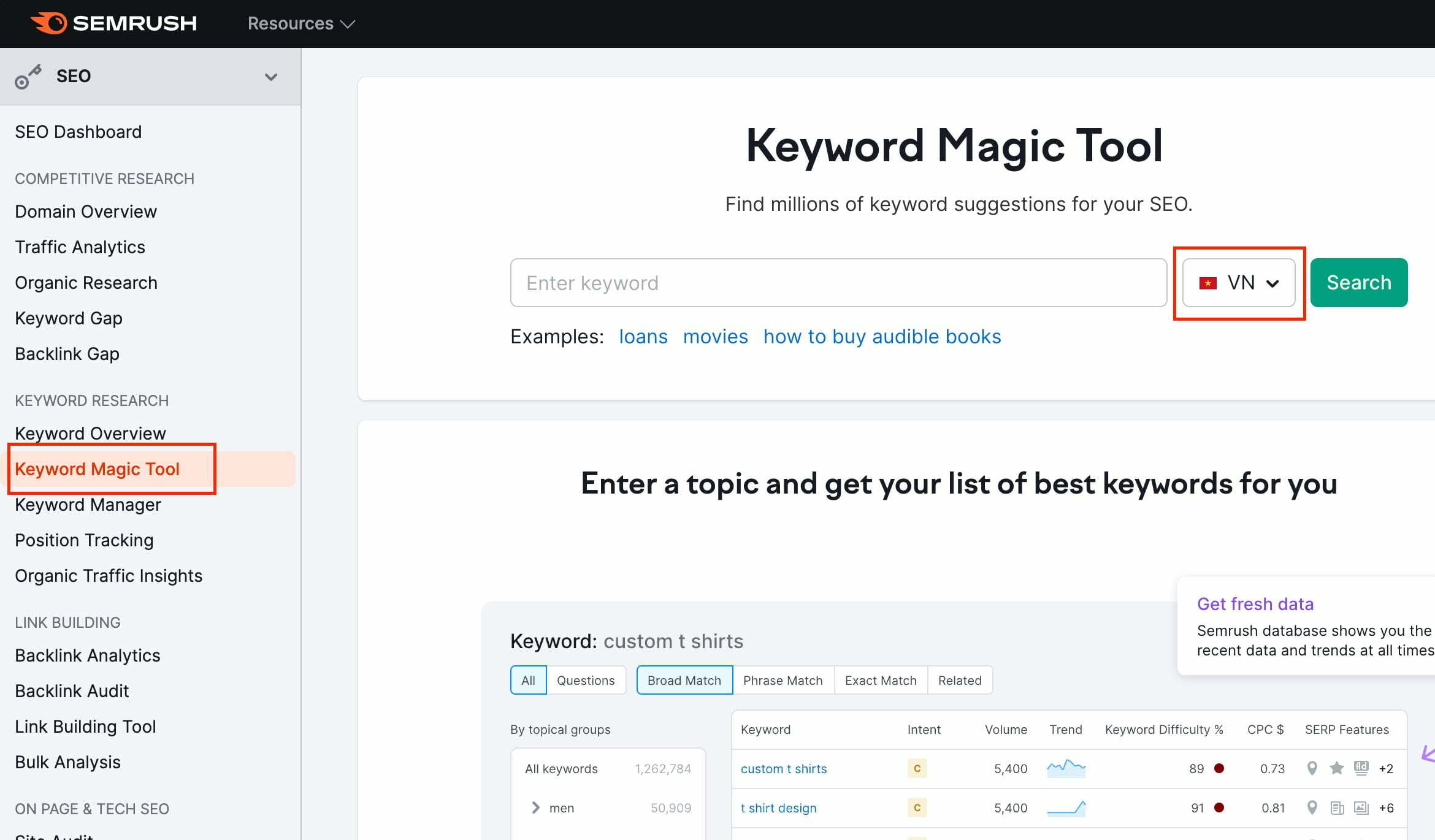Image resolution: width=1435 pixels, height=840 pixels.
Task: Open Link Building Tool in sidebar
Action: [x=85, y=727]
